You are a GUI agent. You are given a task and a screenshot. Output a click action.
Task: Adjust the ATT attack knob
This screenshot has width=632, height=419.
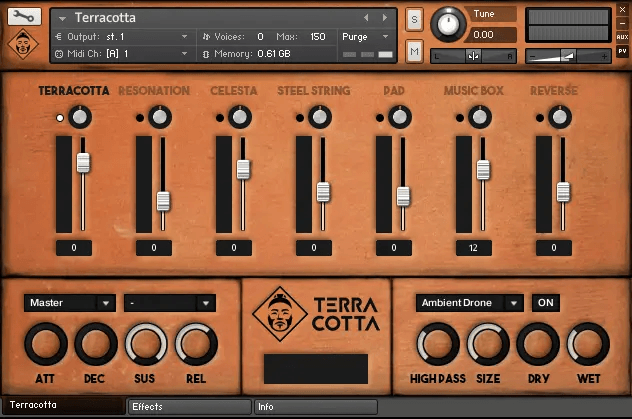pyautogui.click(x=46, y=344)
